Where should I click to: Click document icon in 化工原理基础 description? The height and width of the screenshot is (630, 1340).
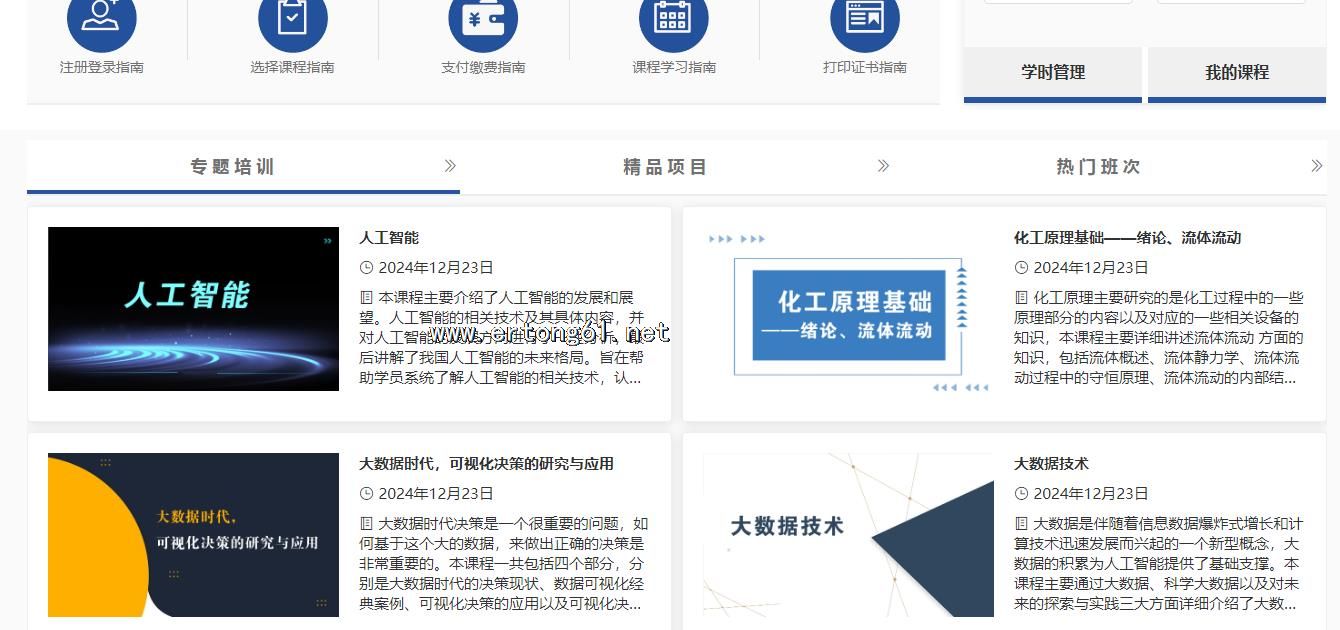click(1021, 298)
